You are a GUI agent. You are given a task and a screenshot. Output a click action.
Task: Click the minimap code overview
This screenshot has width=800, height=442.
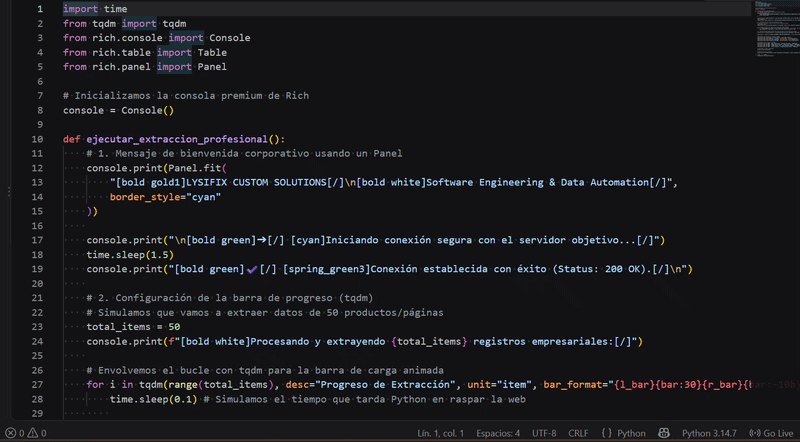point(777,28)
